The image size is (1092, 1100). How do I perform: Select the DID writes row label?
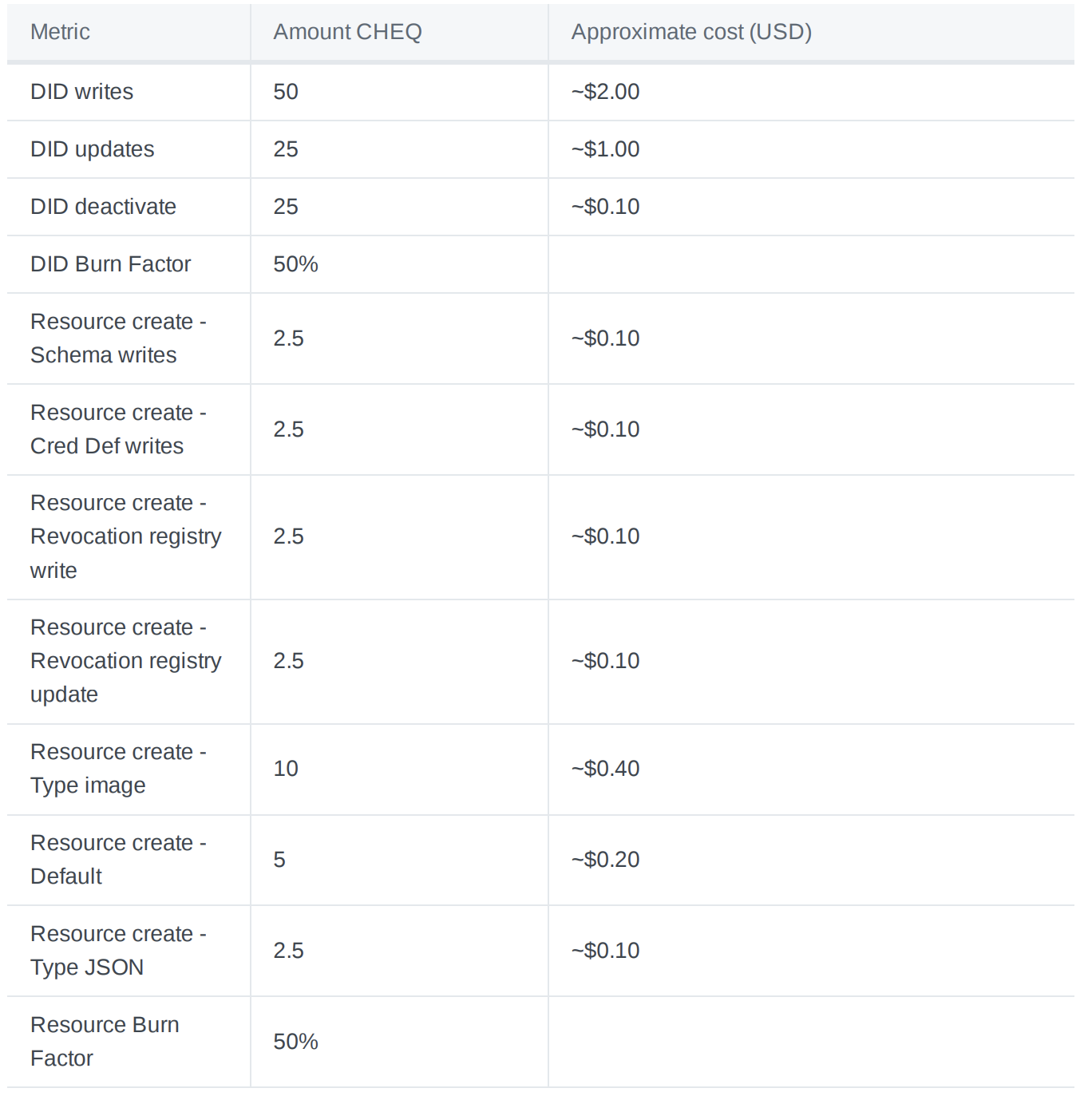pyautogui.click(x=81, y=92)
